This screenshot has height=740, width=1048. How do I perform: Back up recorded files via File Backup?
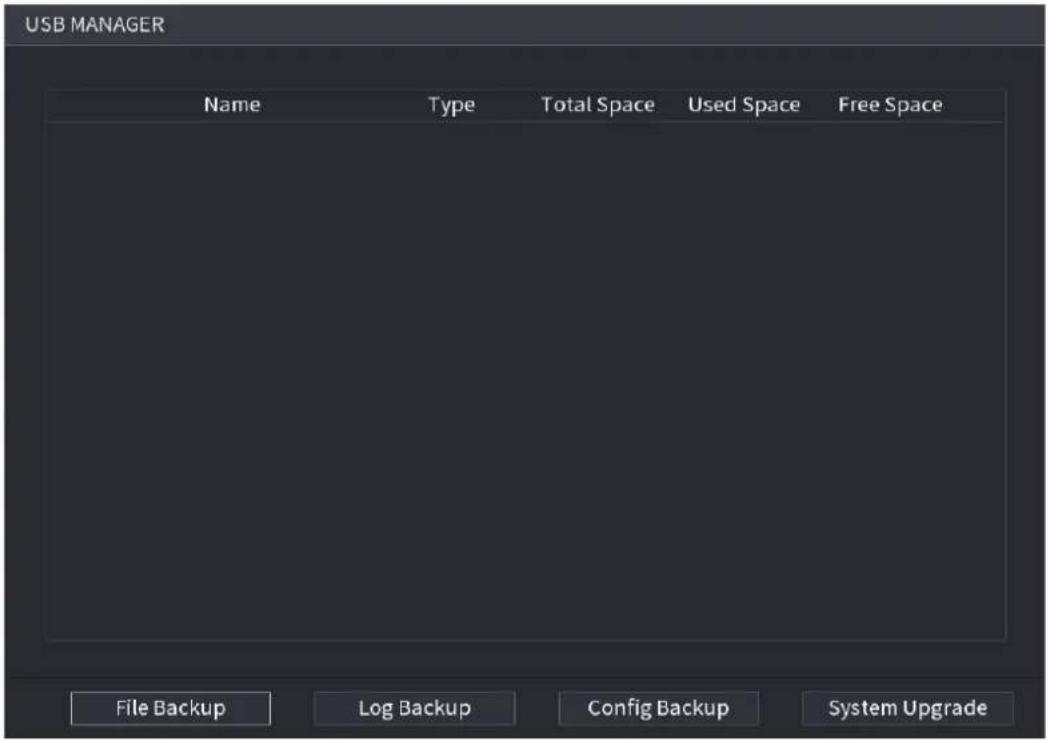(x=170, y=708)
